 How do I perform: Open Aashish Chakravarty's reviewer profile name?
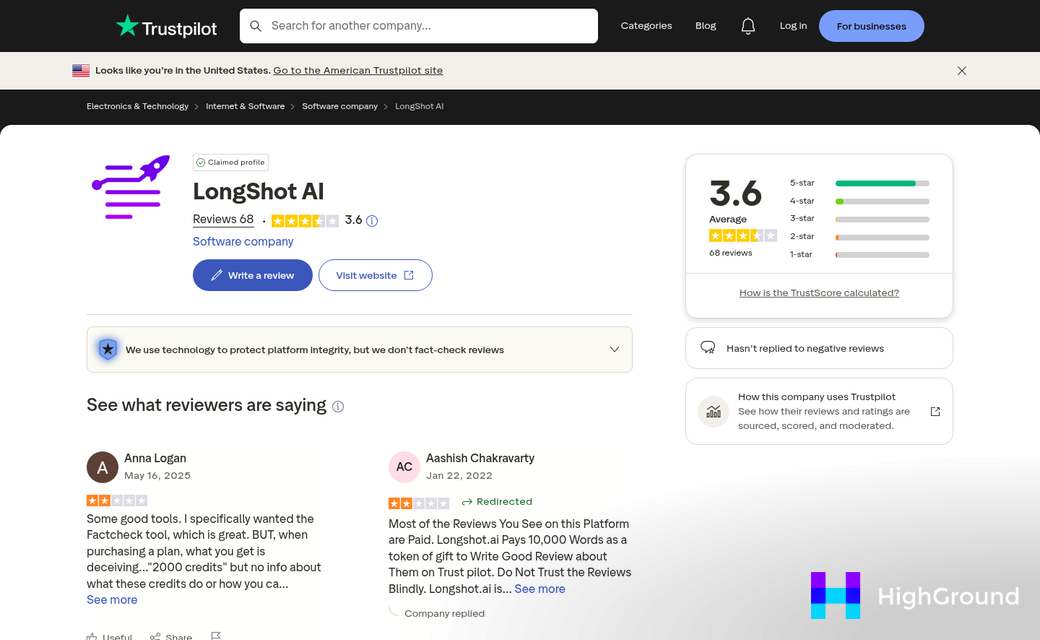(480, 458)
